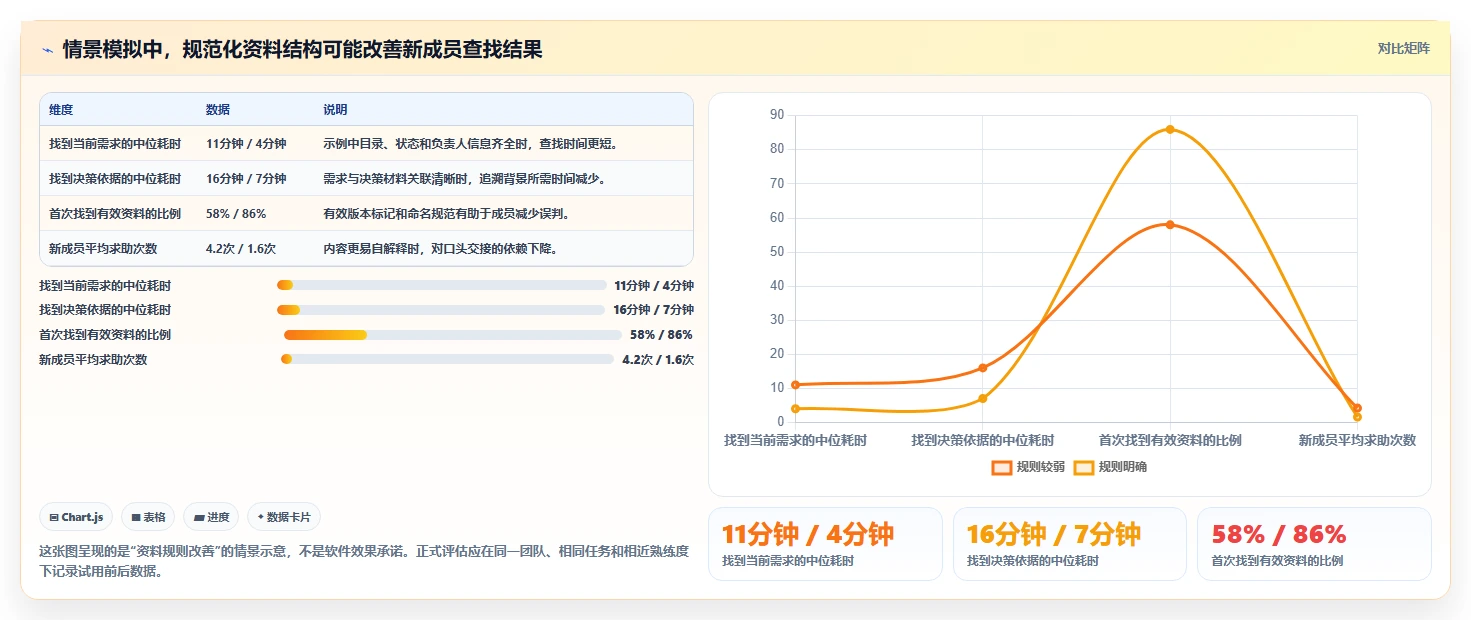Screen dimensions: 1471x620
Task: Click the progress bar for 新成员平均求助次数
Action: (x=447, y=359)
